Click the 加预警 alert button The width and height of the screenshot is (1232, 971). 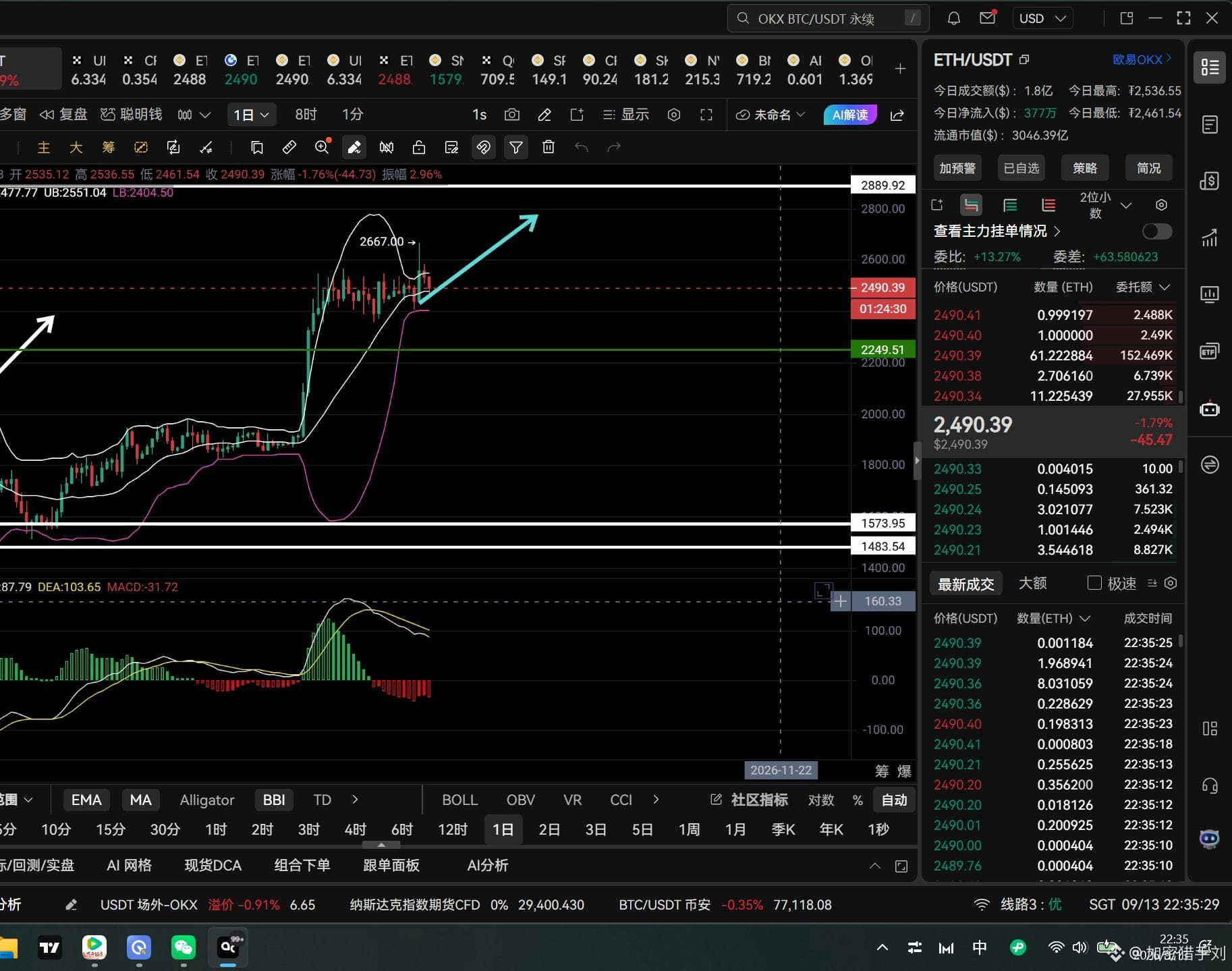pyautogui.click(x=957, y=168)
